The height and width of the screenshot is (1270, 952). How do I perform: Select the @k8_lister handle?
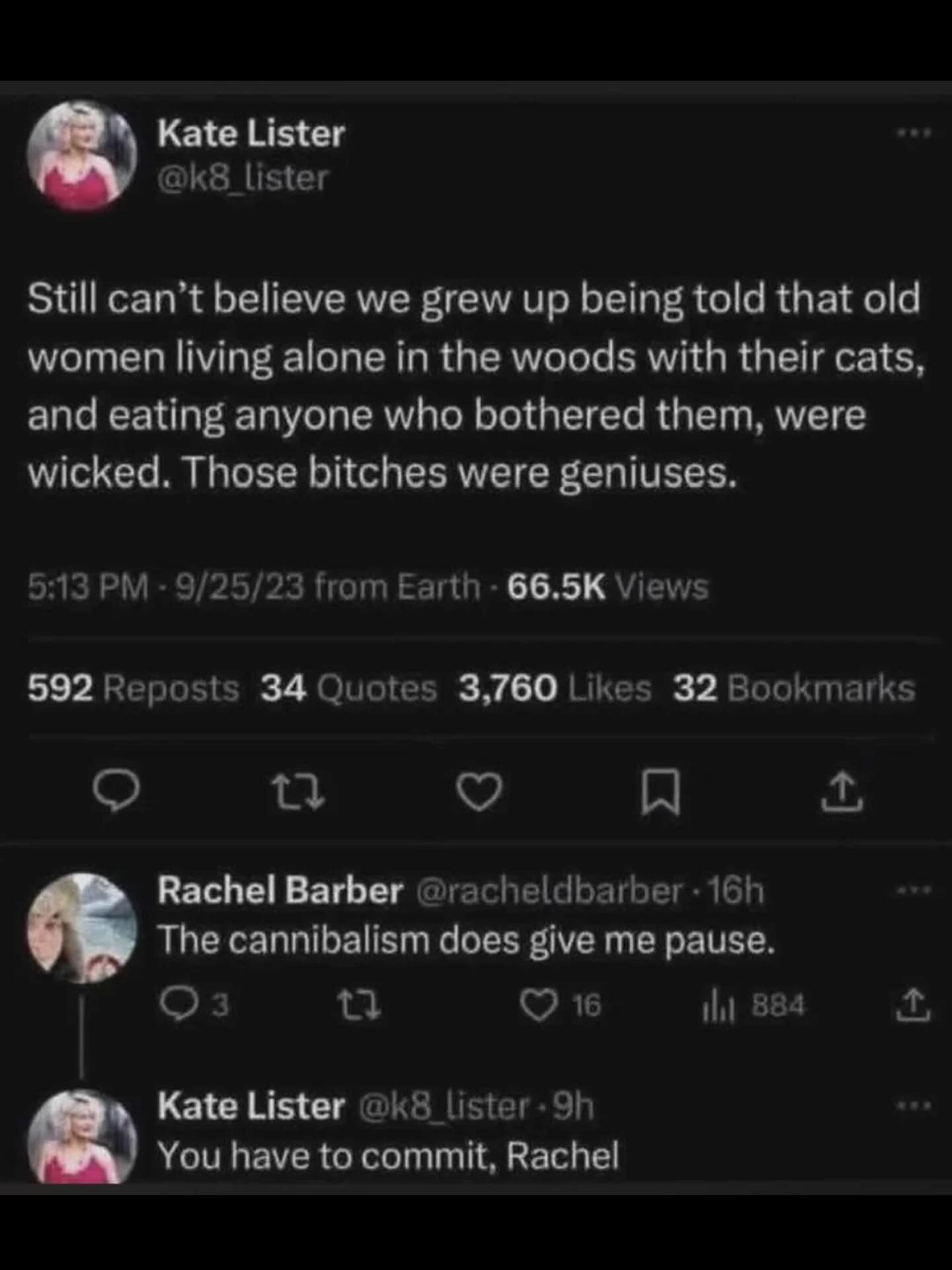click(245, 177)
